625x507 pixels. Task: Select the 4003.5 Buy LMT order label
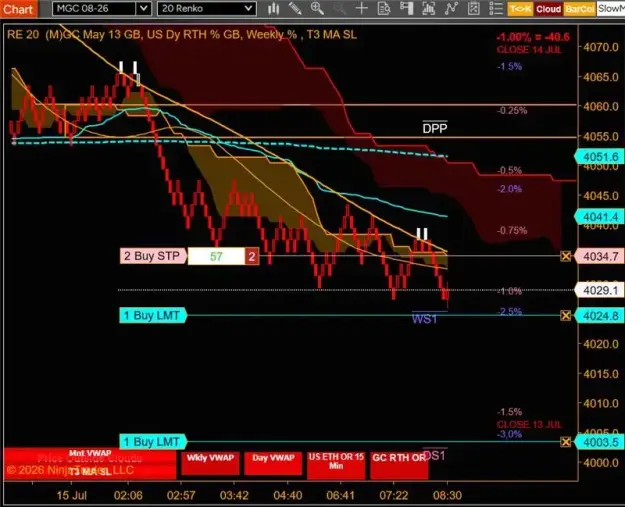click(153, 442)
